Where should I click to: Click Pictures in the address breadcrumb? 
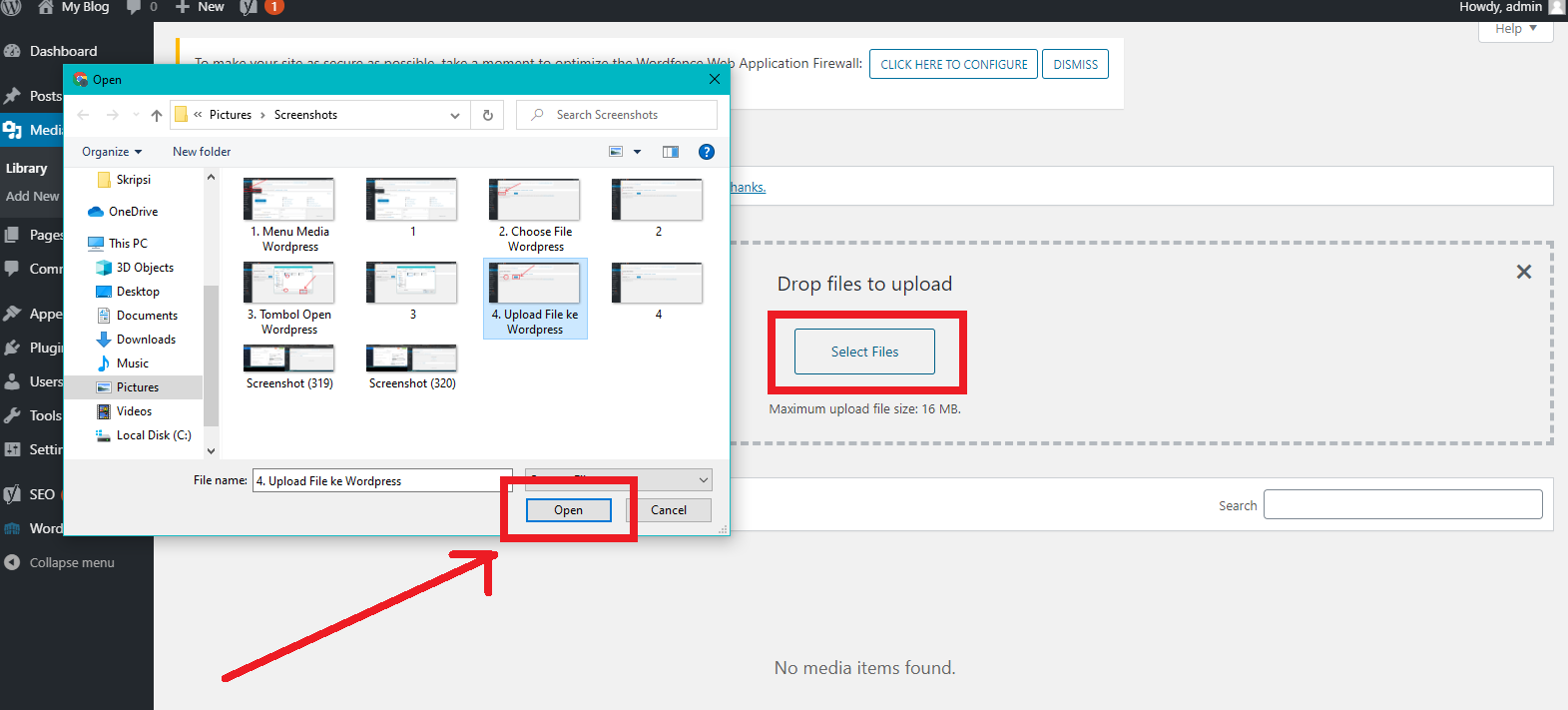[231, 115]
